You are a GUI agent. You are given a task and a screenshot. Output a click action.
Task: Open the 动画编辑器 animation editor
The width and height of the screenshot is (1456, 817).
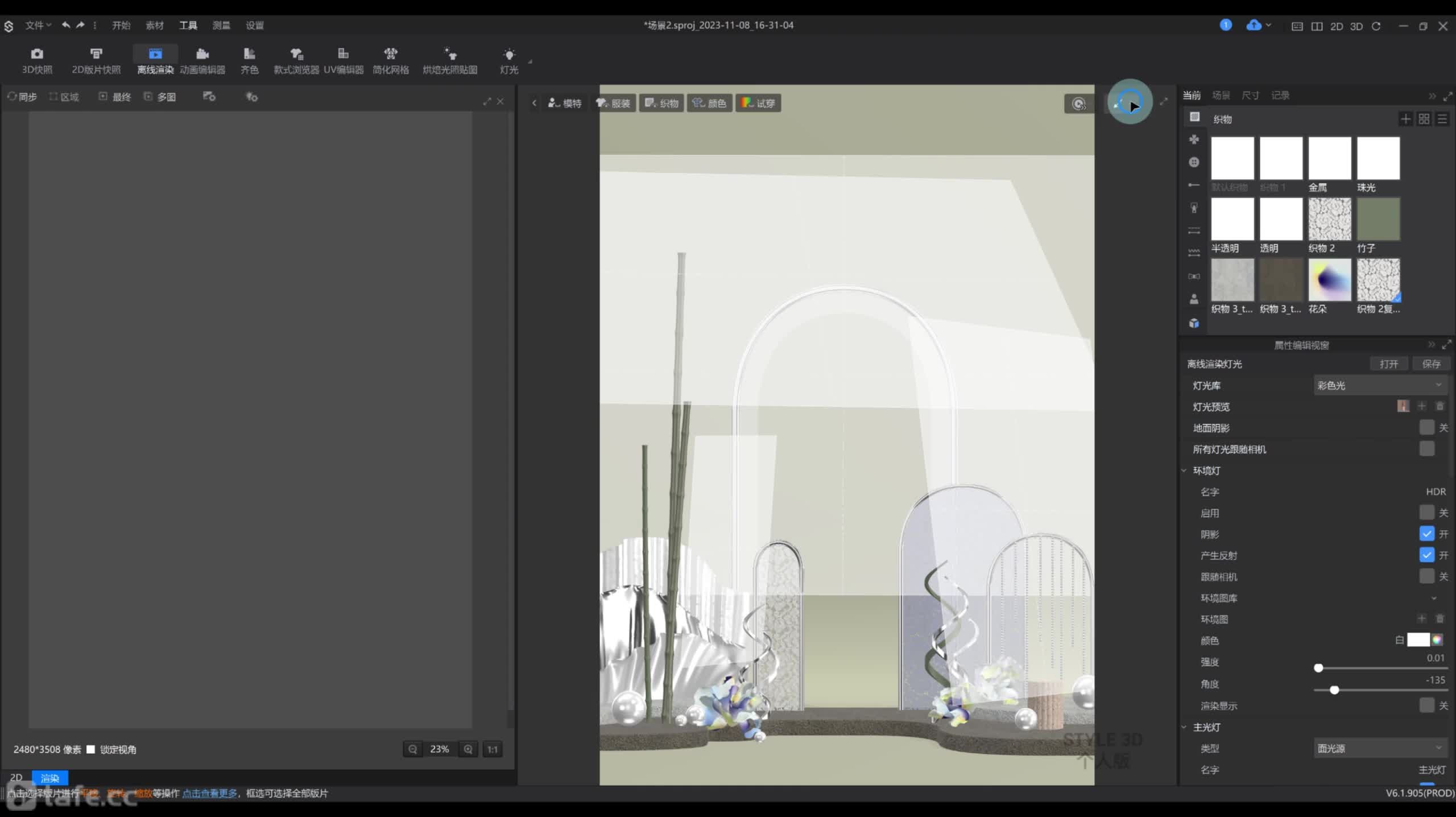[202, 61]
